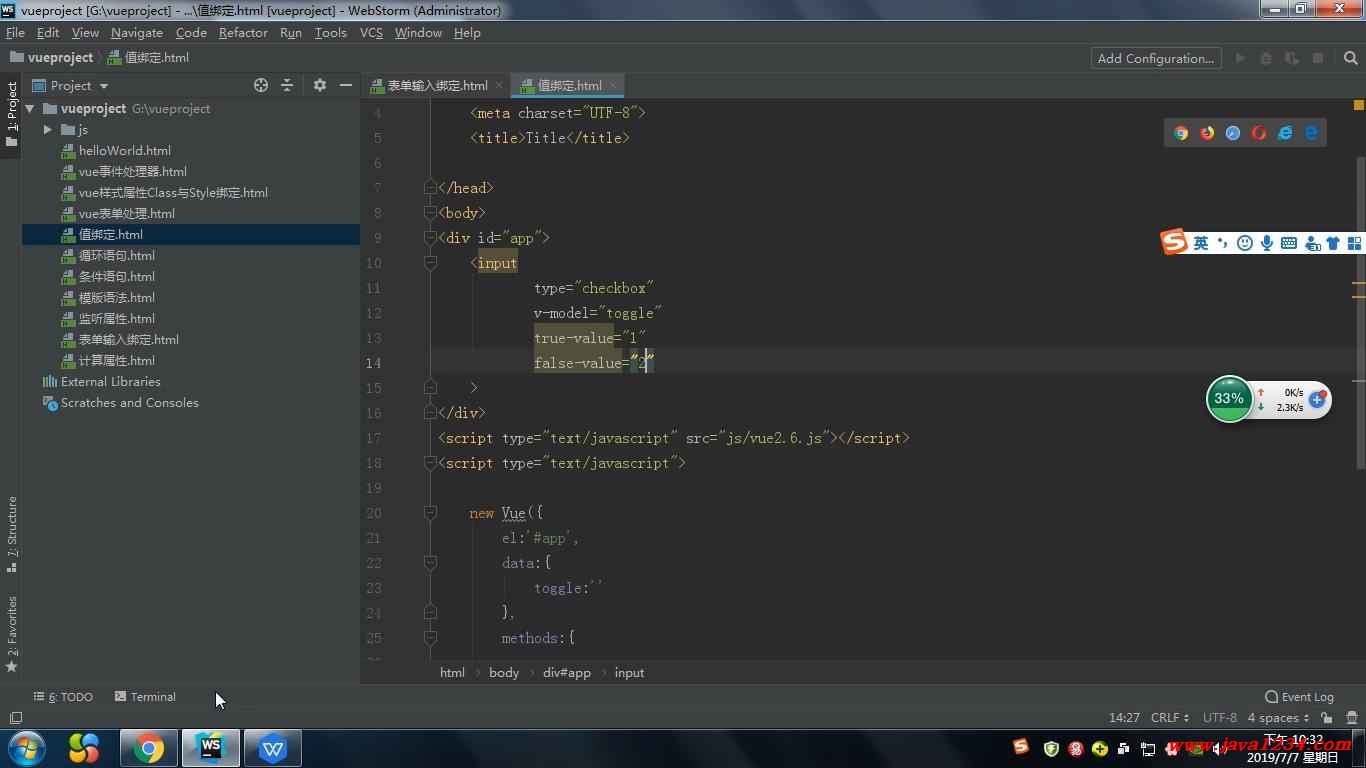Screen dimensions: 1366x768
Task: Click the Run toolbar icon
Action: click(x=1240, y=58)
